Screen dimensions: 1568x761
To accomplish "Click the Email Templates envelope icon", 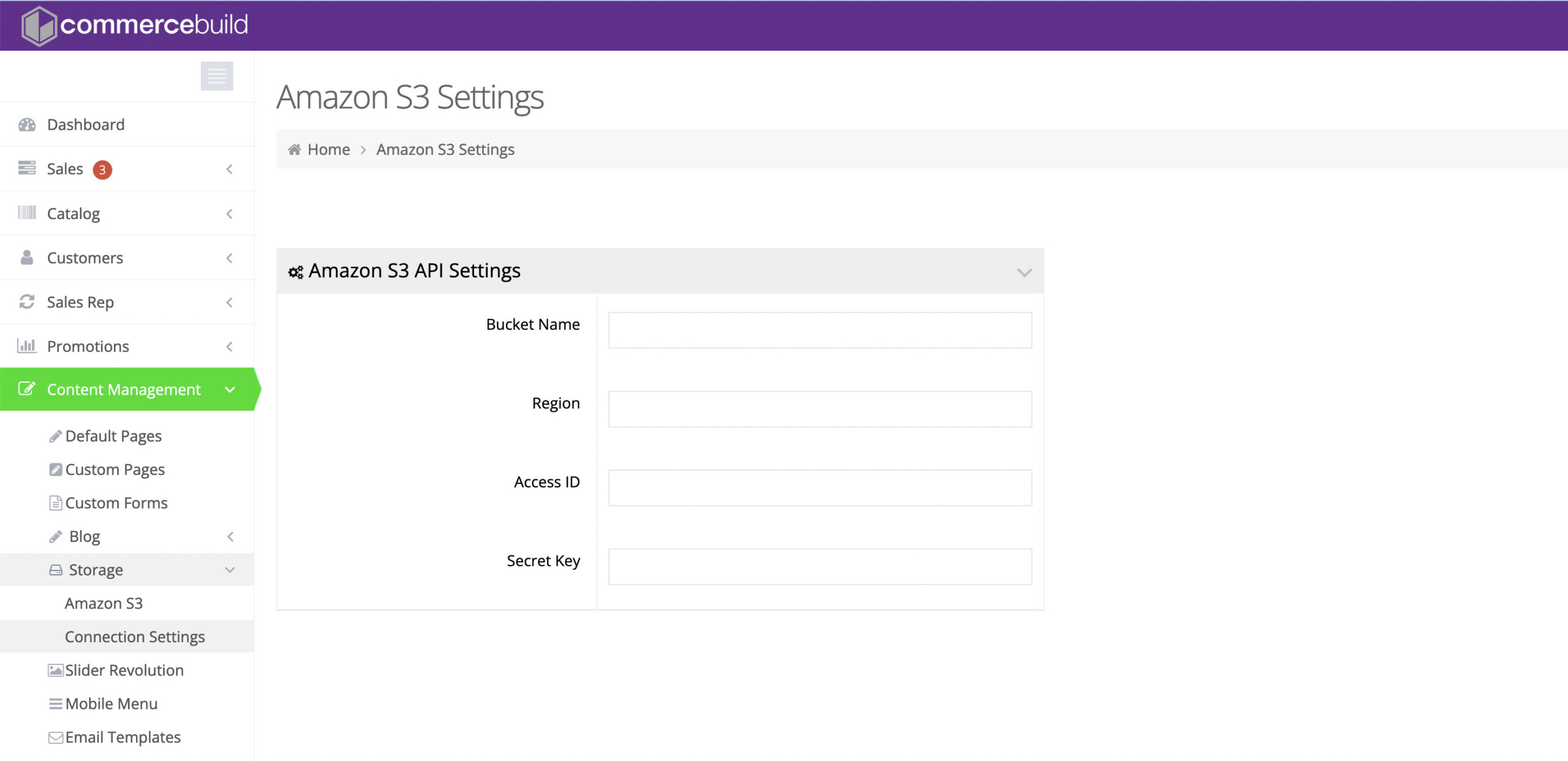I will (55, 737).
